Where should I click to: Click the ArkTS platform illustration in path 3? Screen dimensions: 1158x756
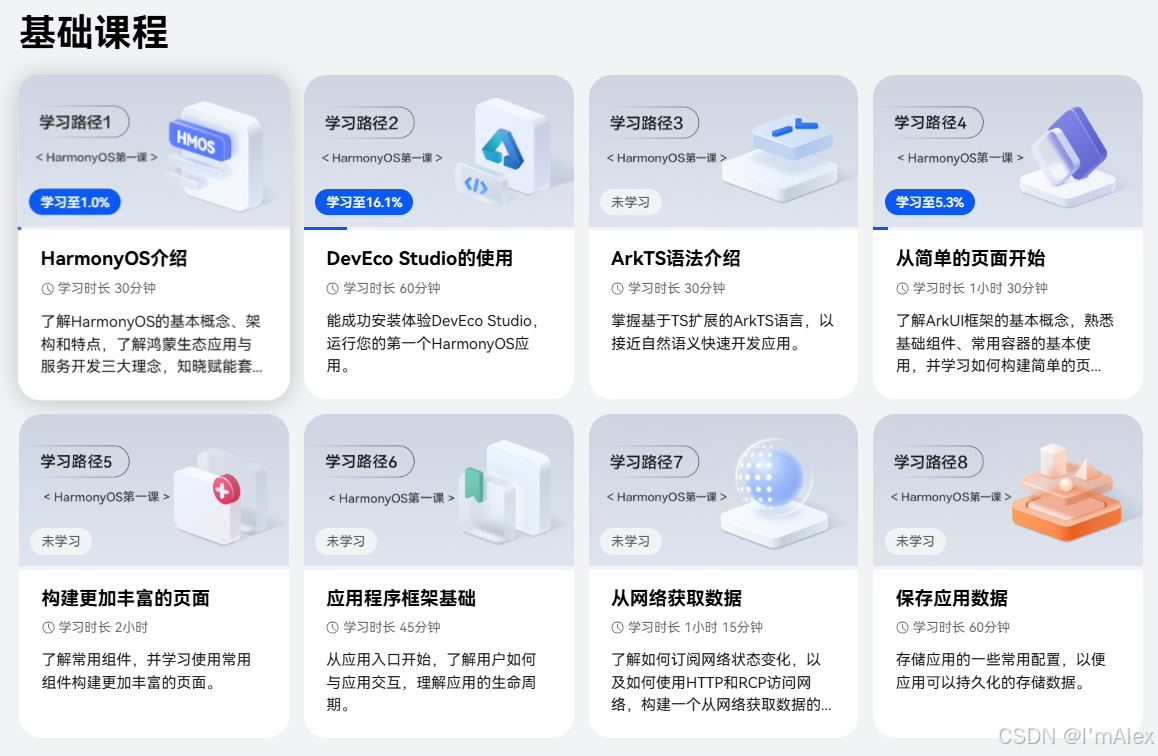tap(779, 157)
